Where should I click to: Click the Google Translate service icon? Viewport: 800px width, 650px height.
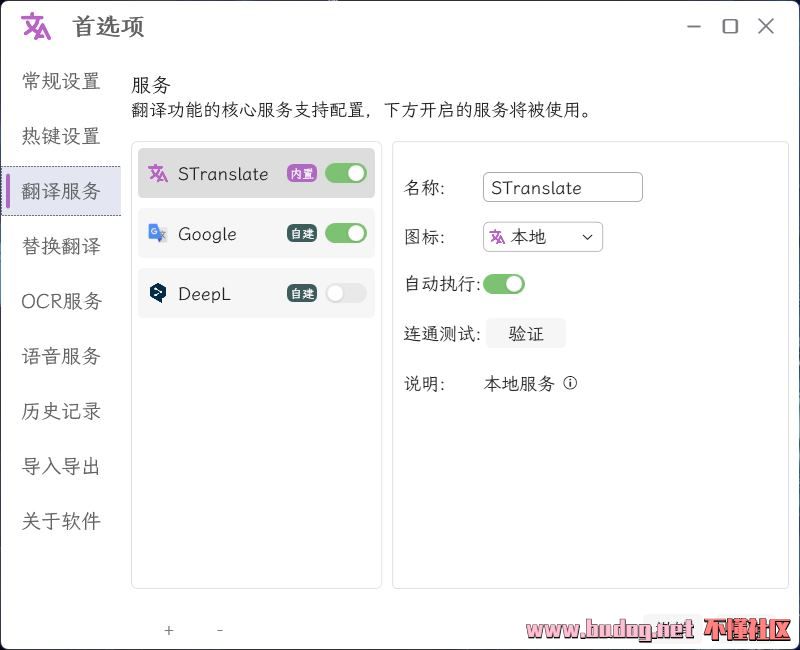[x=158, y=233]
